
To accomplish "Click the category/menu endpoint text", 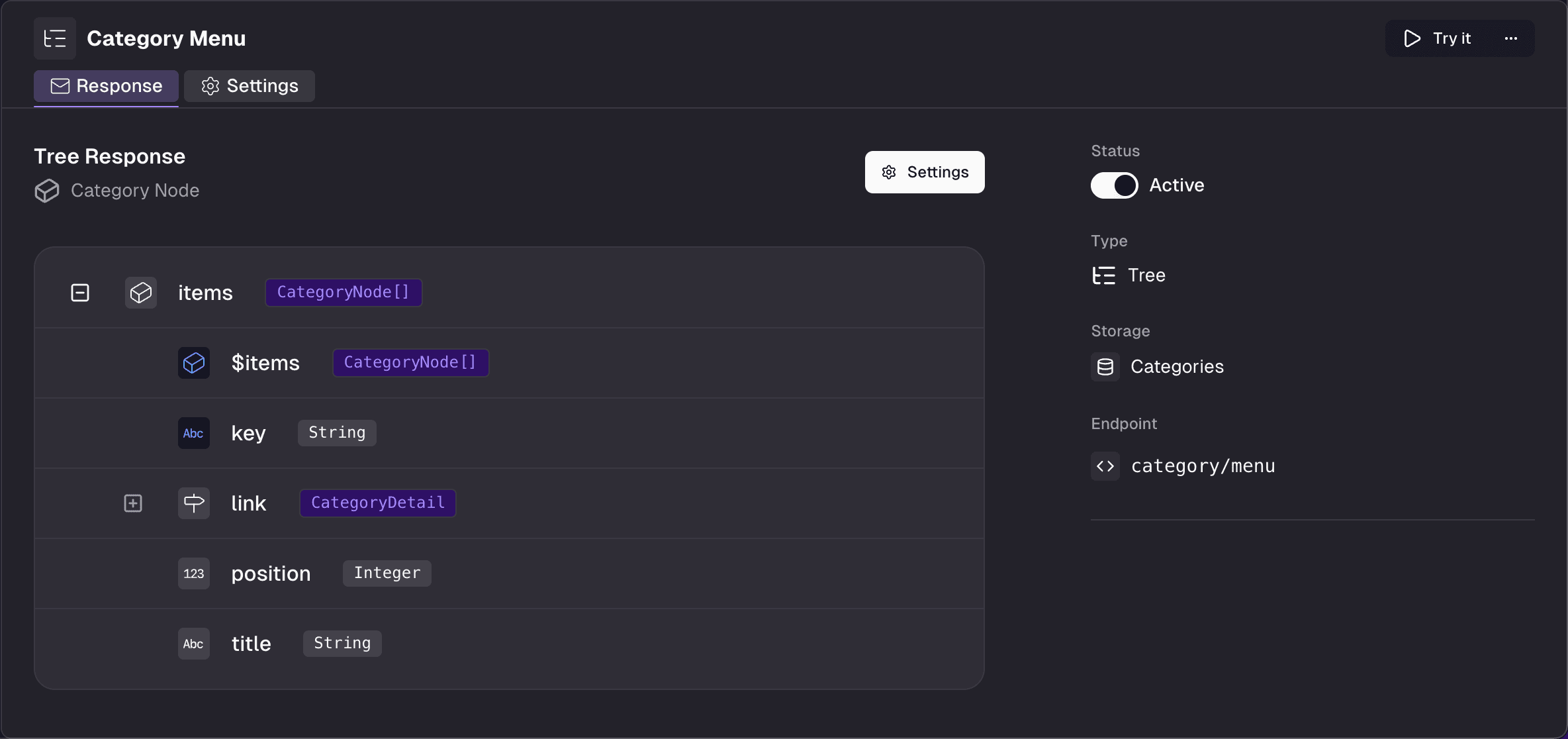I will [x=1203, y=466].
